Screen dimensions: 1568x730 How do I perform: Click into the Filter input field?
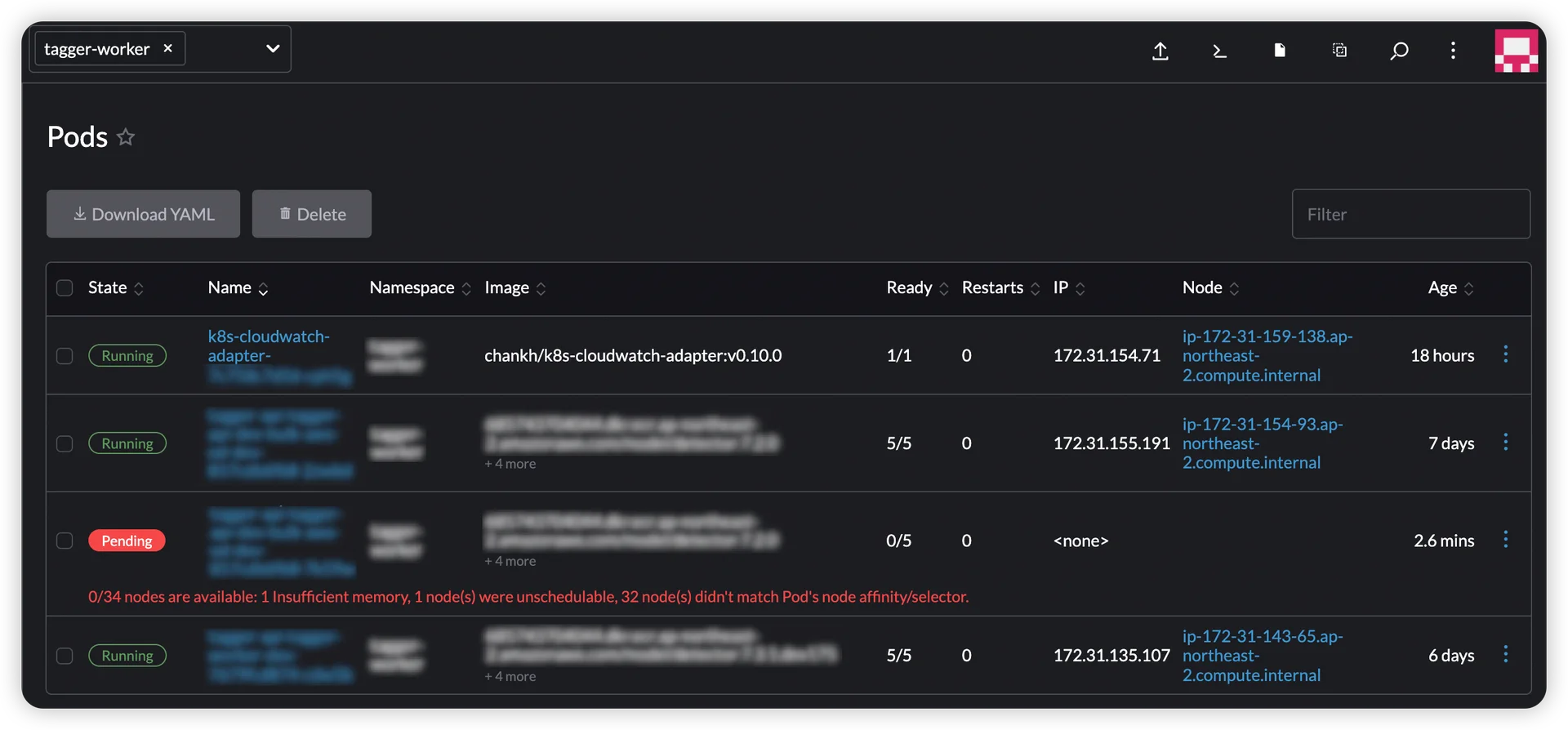1410,214
